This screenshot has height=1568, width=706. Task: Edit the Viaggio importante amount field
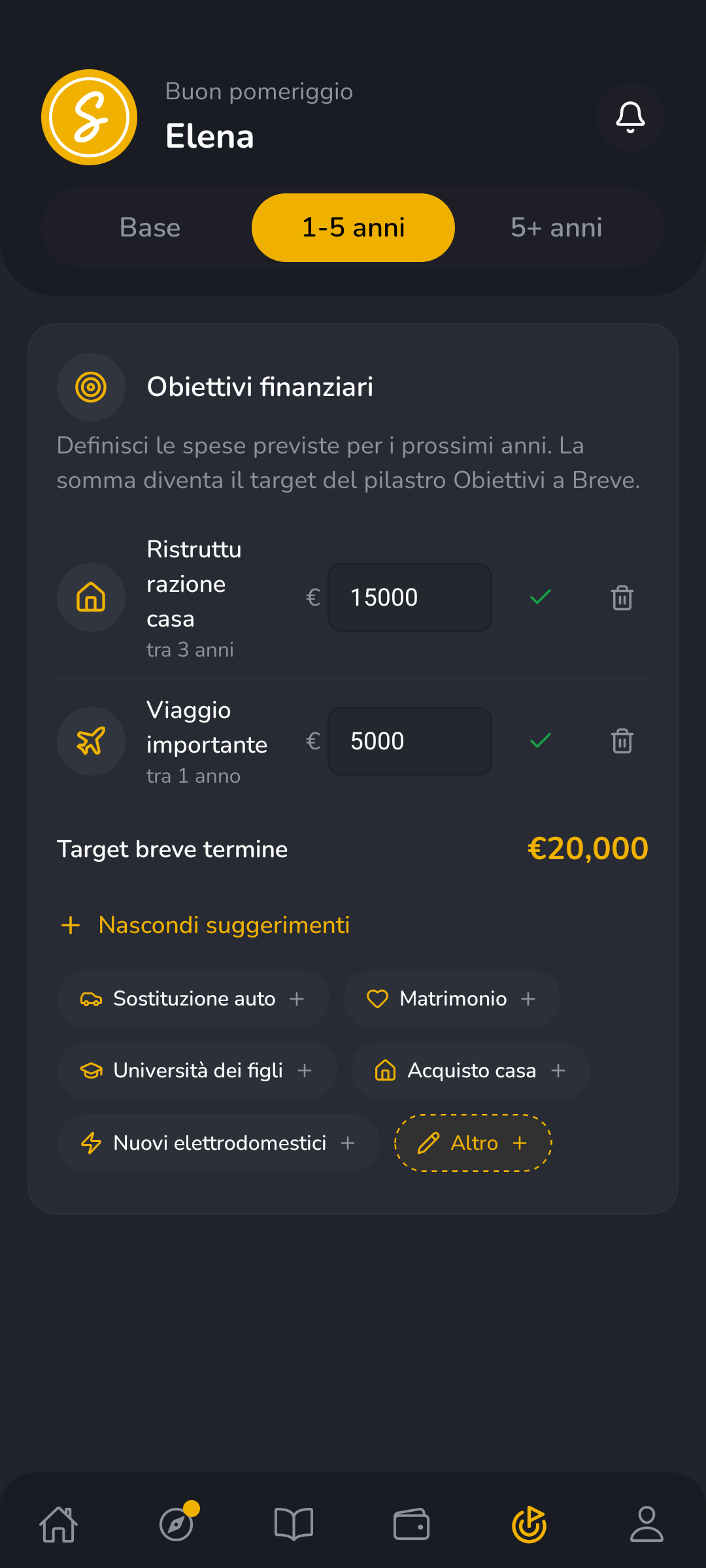click(410, 742)
